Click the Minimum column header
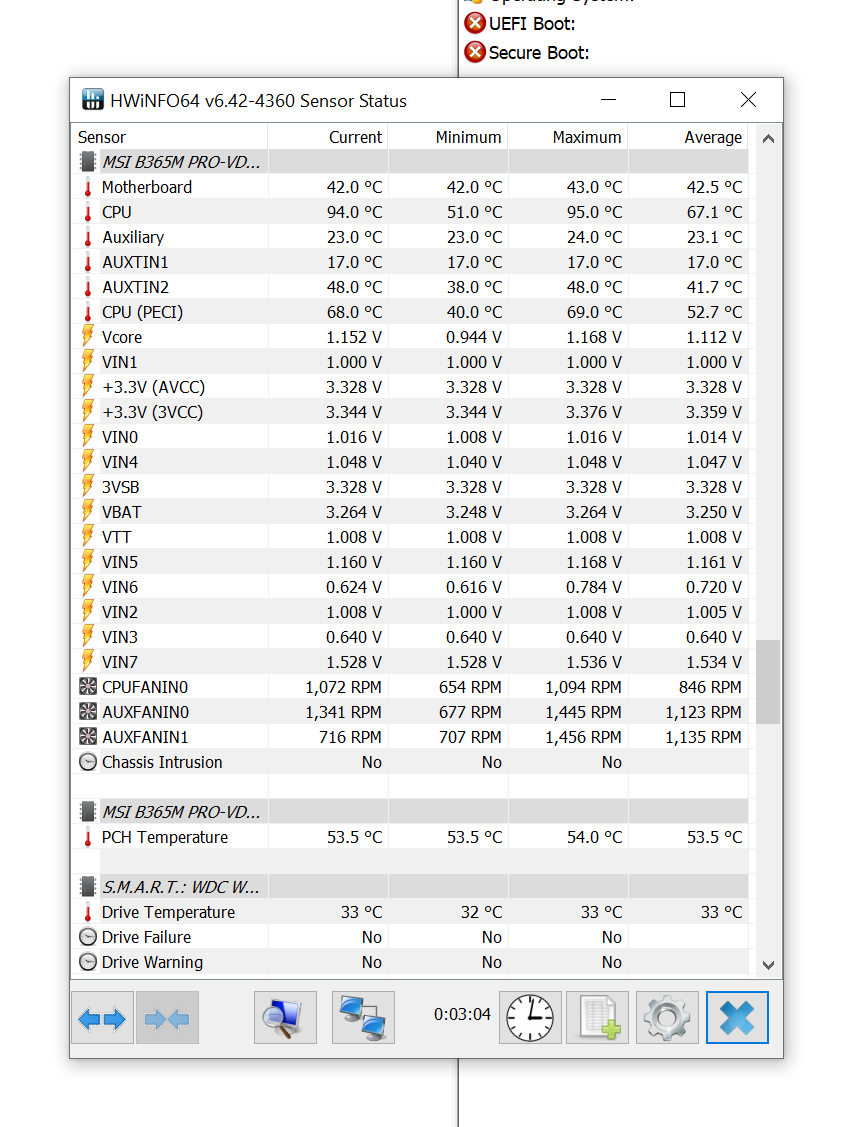The width and height of the screenshot is (859, 1127). 448,137
